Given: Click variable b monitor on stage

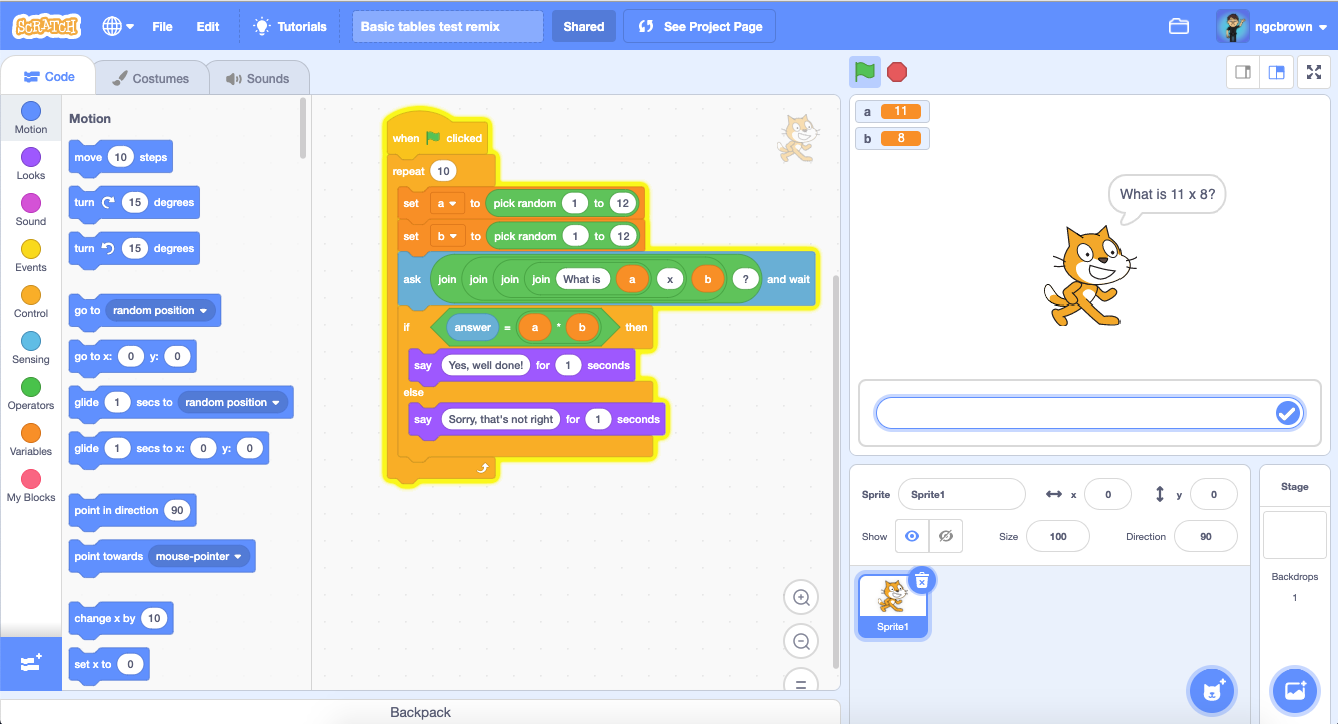Looking at the screenshot, I should click(x=892, y=138).
